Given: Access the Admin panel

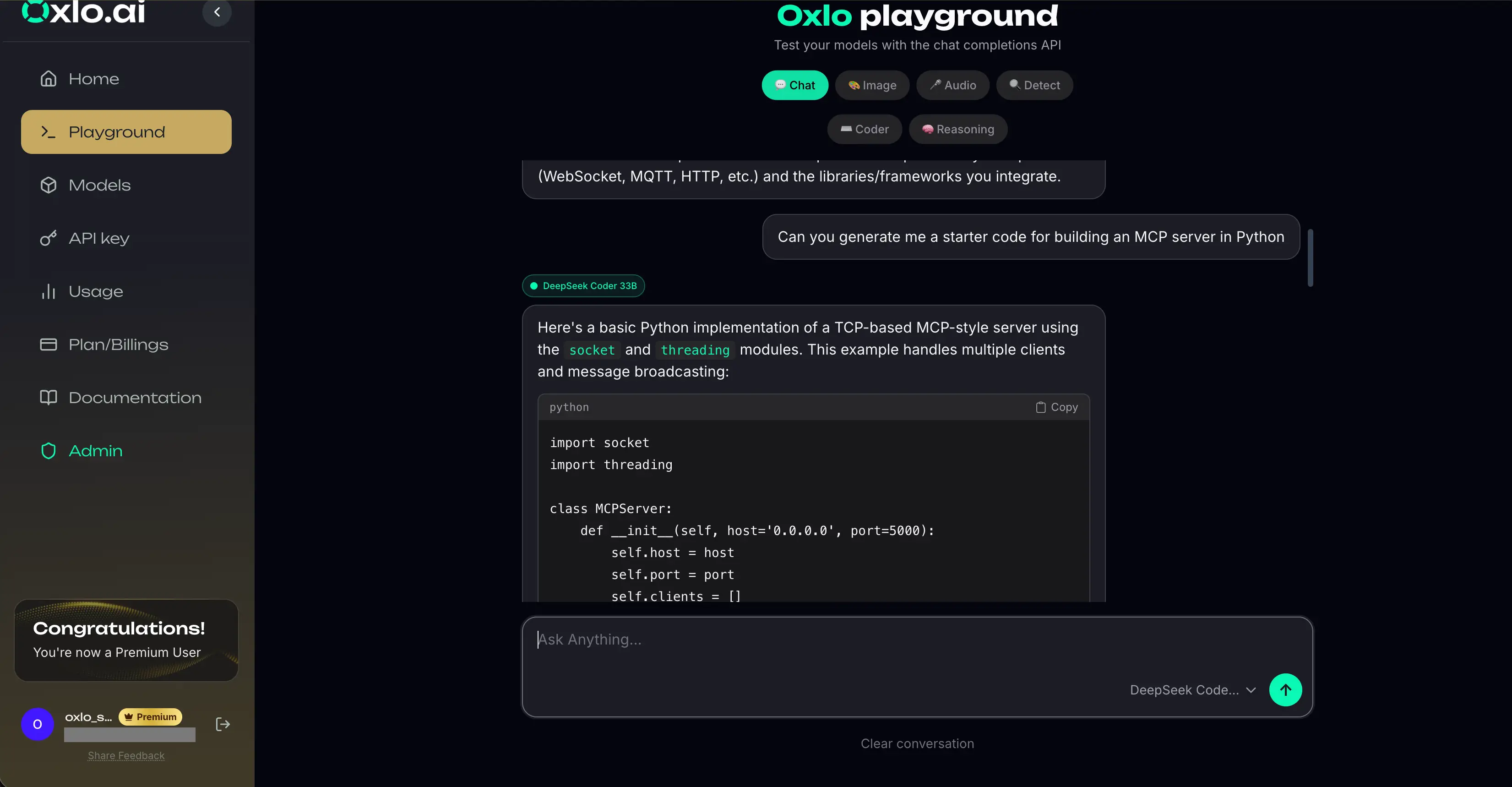Looking at the screenshot, I should [95, 450].
